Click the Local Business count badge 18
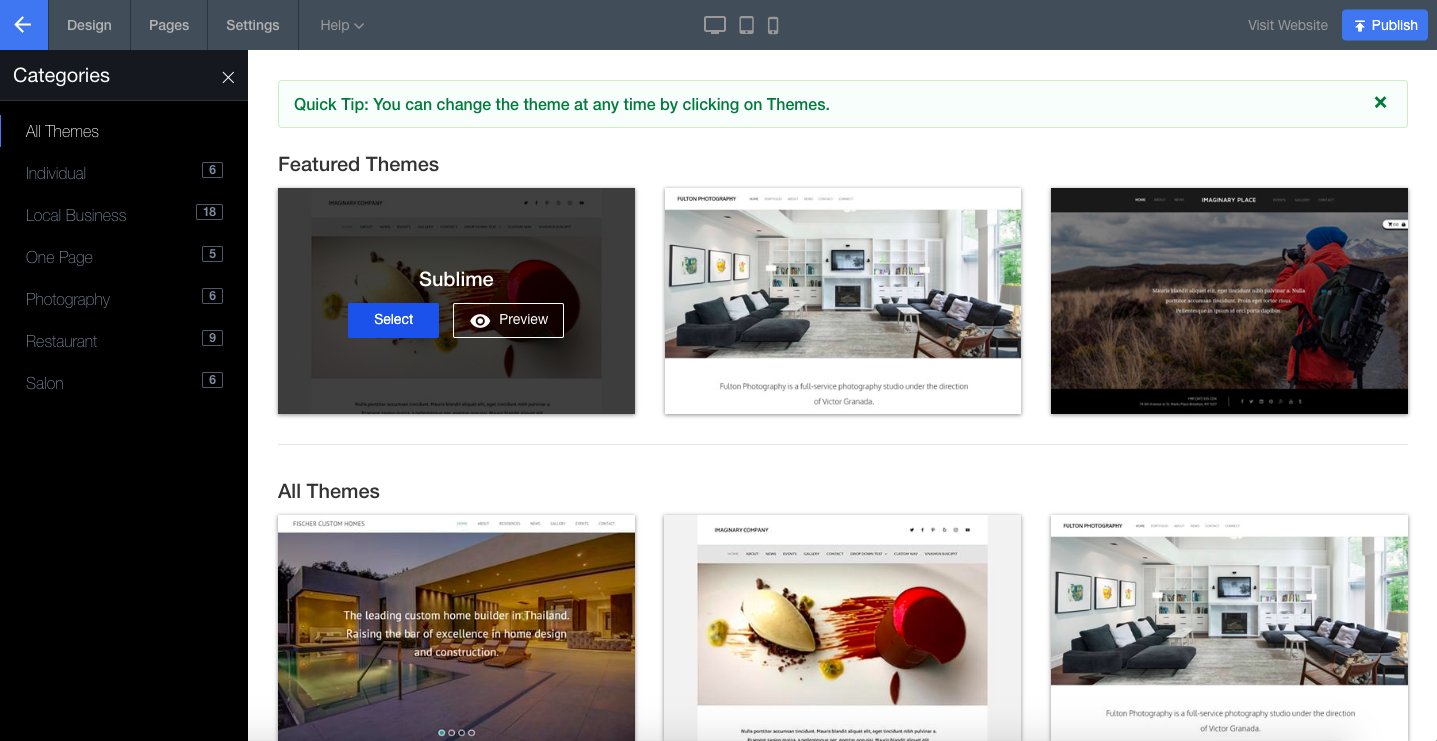This screenshot has height=741, width=1437. (209, 212)
